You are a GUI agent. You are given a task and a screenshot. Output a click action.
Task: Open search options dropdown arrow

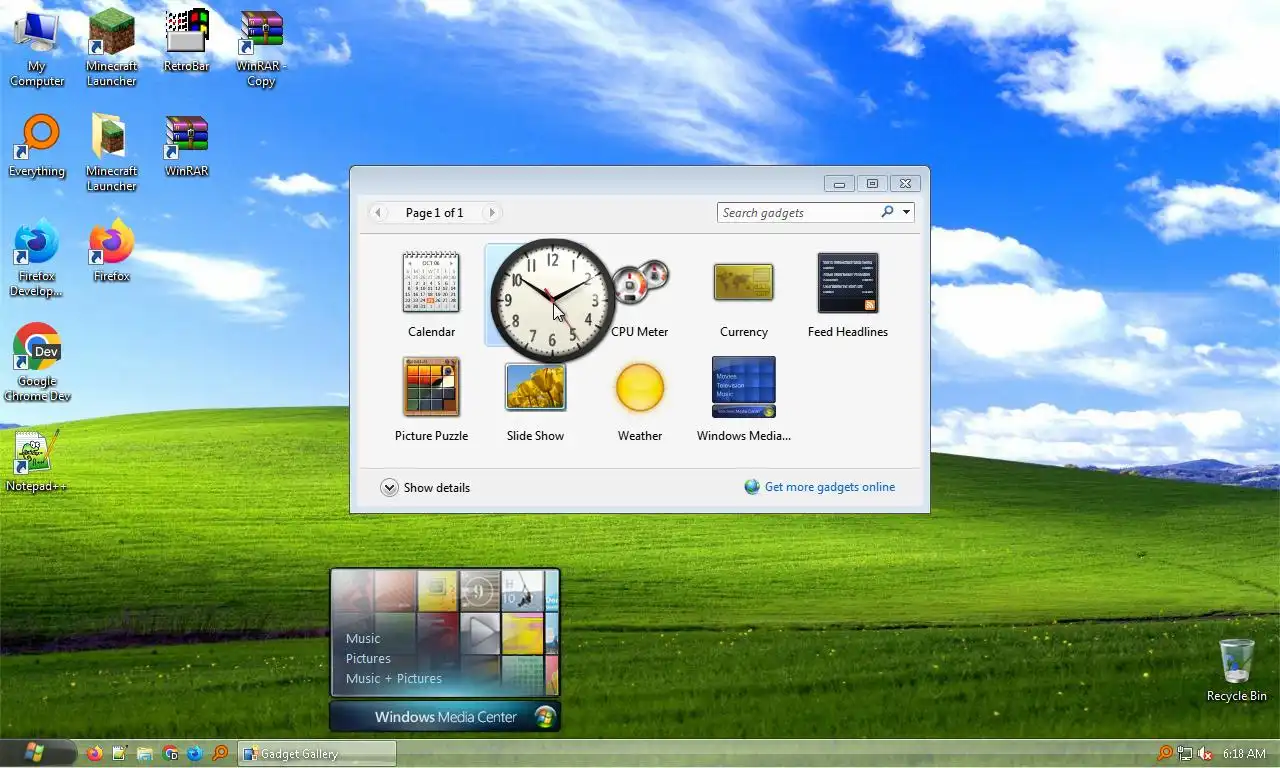pyautogui.click(x=906, y=212)
